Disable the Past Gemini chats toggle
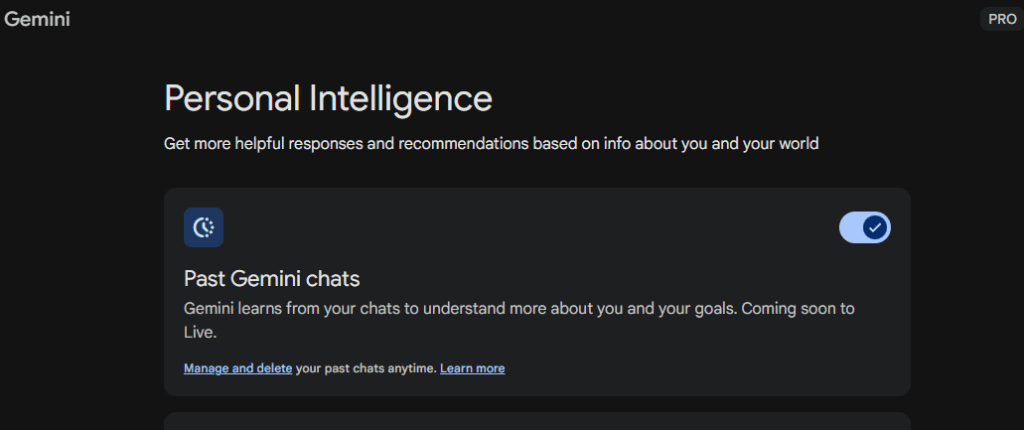 tap(865, 228)
